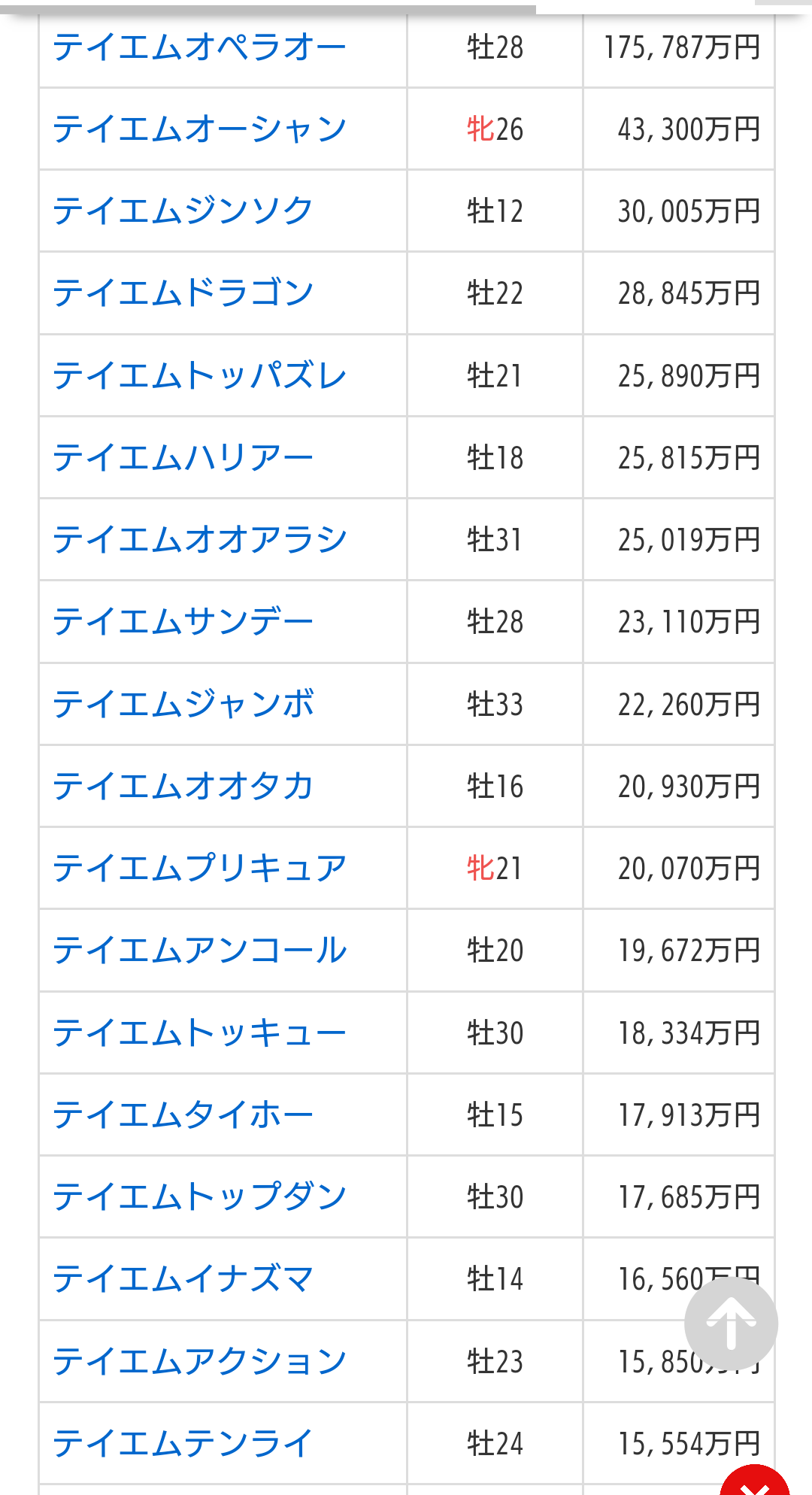The width and height of the screenshot is (812, 1495).
Task: Open テイエムタイホー horse link
Action: coord(183,1115)
